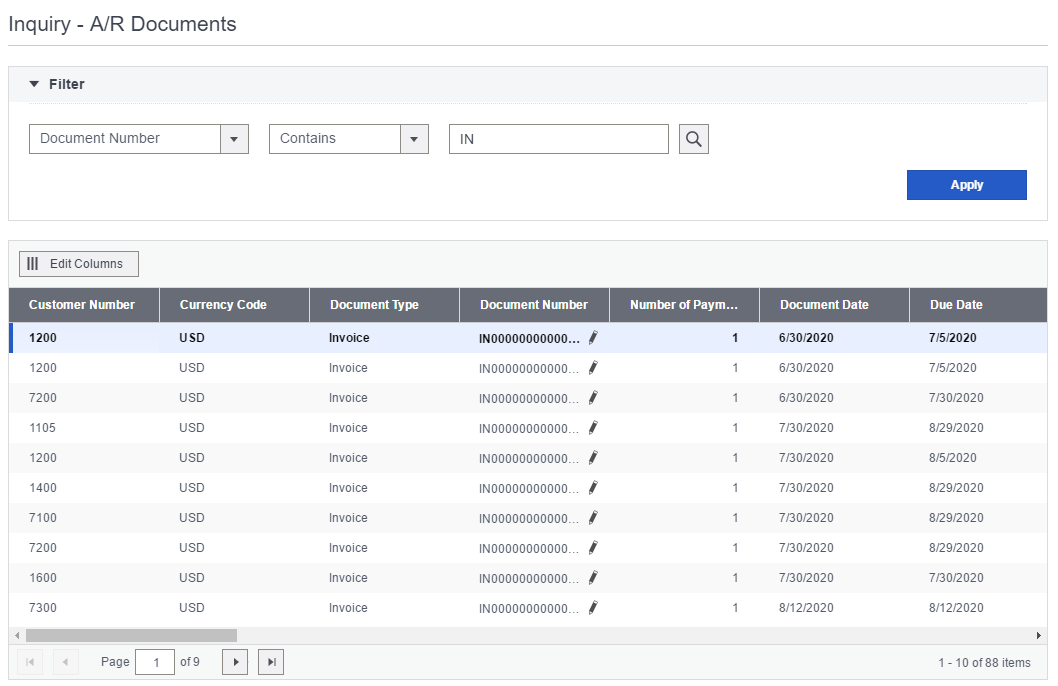Click pencil icon in 7200 row due 7/30/2020

pyautogui.click(x=593, y=398)
